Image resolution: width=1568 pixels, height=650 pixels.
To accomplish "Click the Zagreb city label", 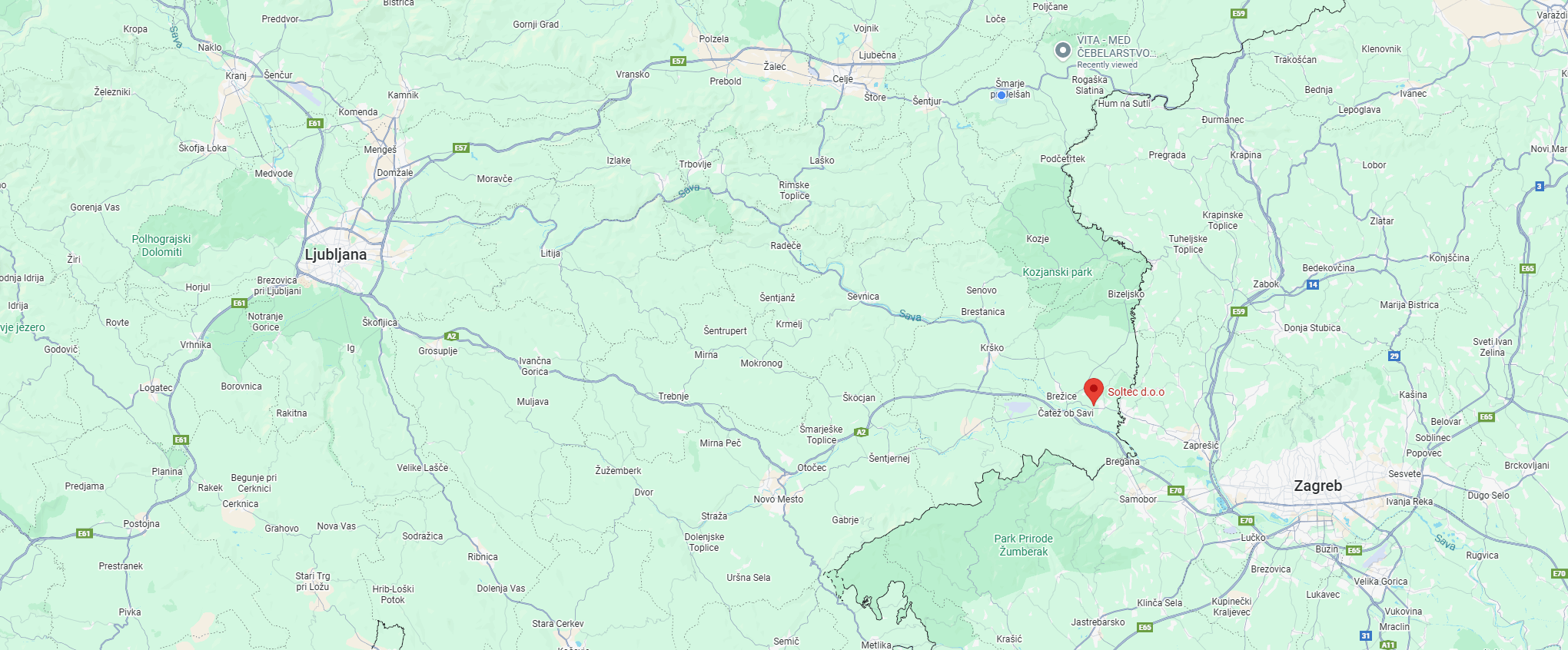I will click(x=1317, y=486).
